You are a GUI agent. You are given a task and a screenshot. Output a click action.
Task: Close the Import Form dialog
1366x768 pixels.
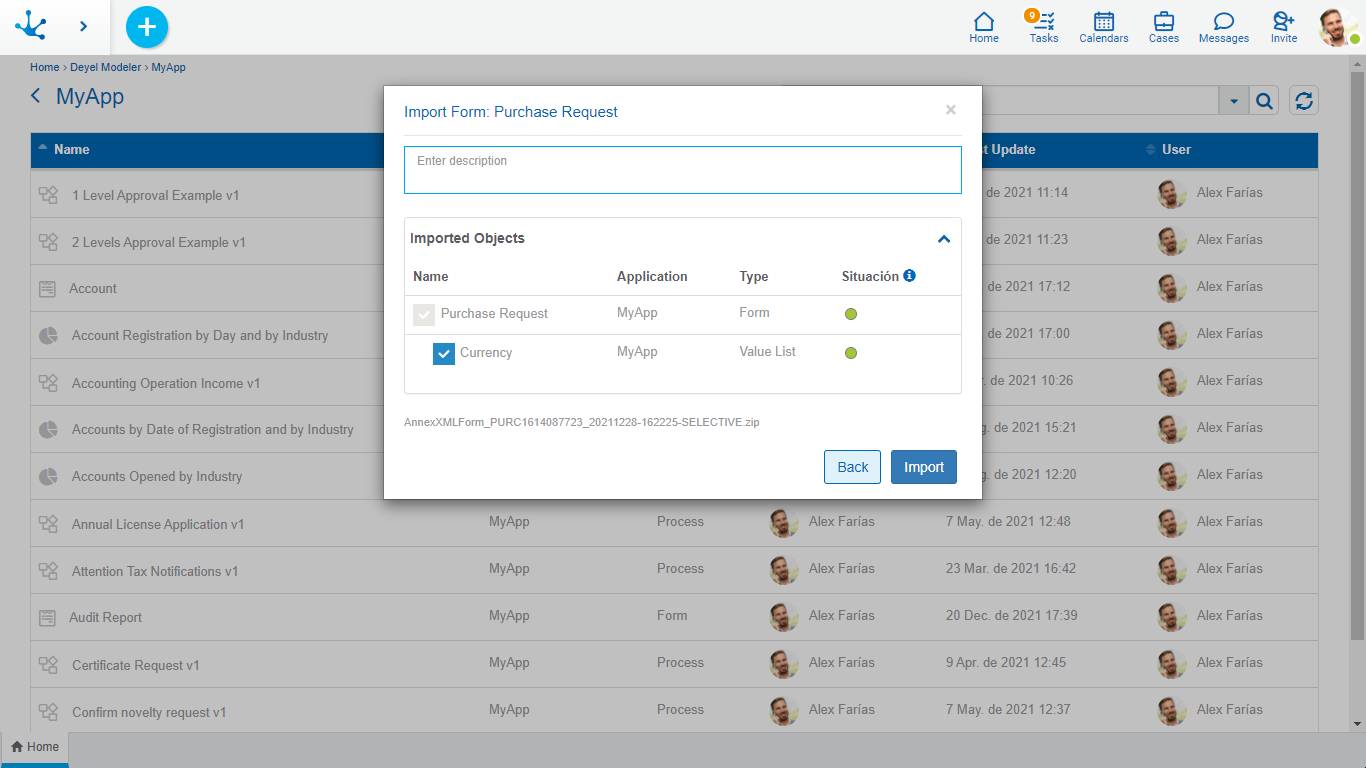[x=950, y=110]
